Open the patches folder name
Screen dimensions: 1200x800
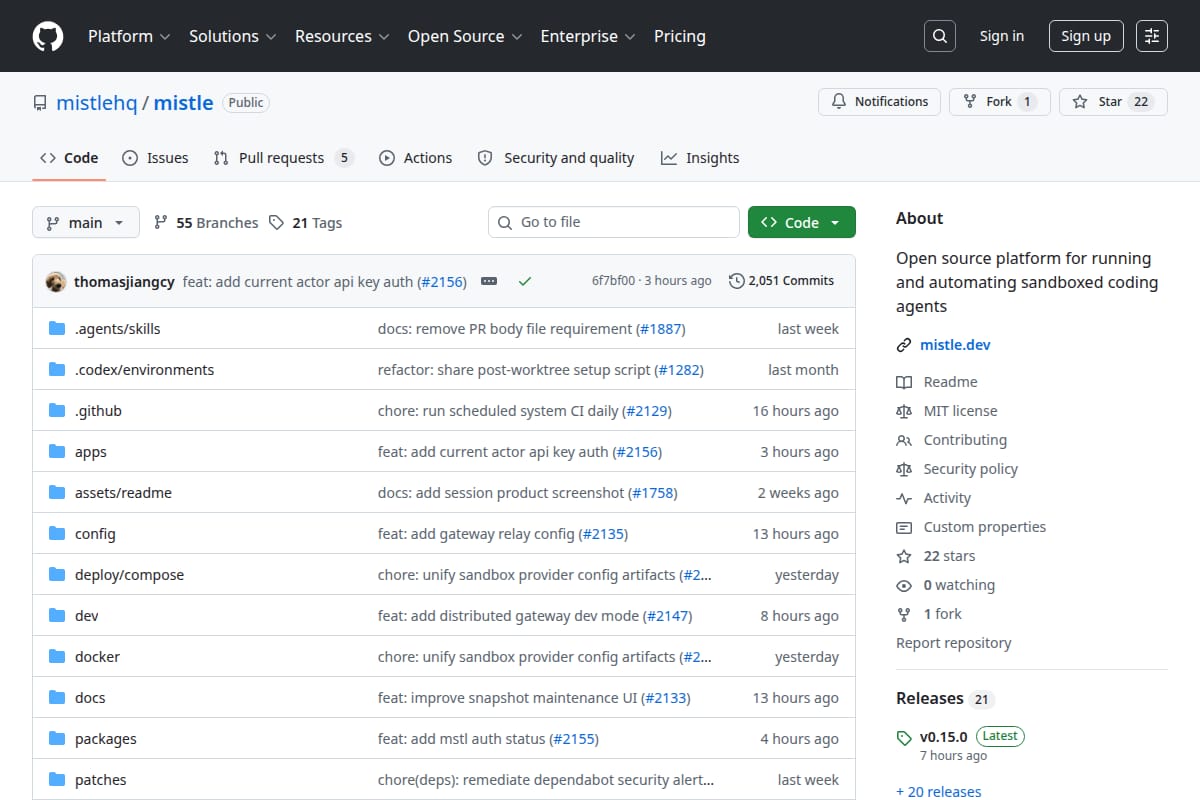(100, 780)
